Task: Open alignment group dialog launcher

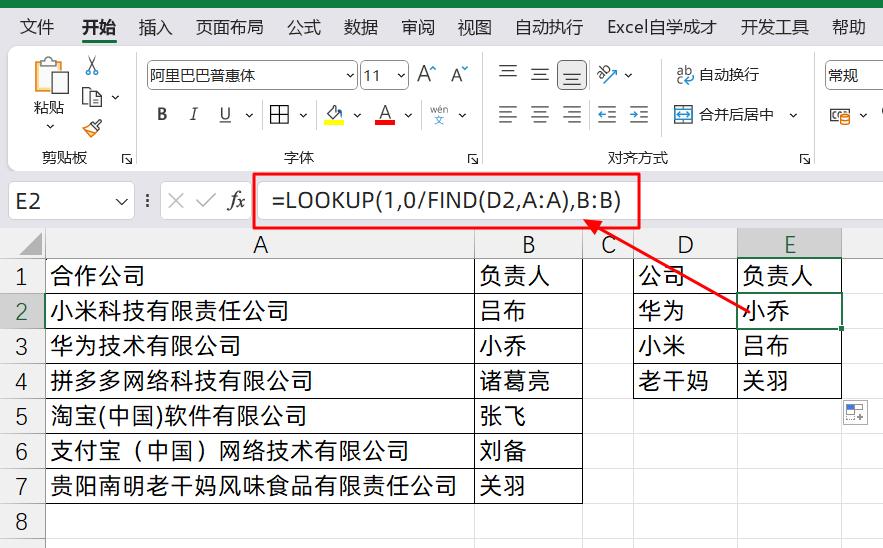Action: [x=805, y=159]
